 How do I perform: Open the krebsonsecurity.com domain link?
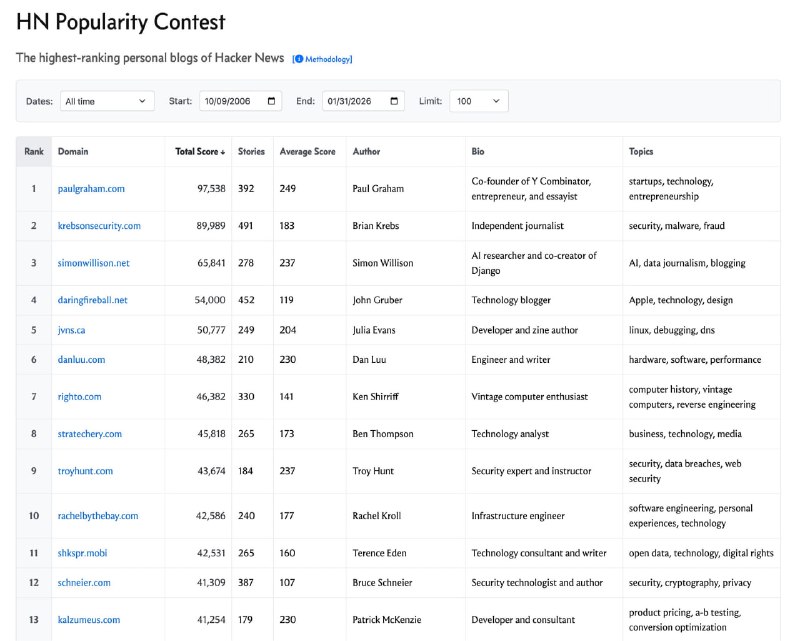click(99, 226)
